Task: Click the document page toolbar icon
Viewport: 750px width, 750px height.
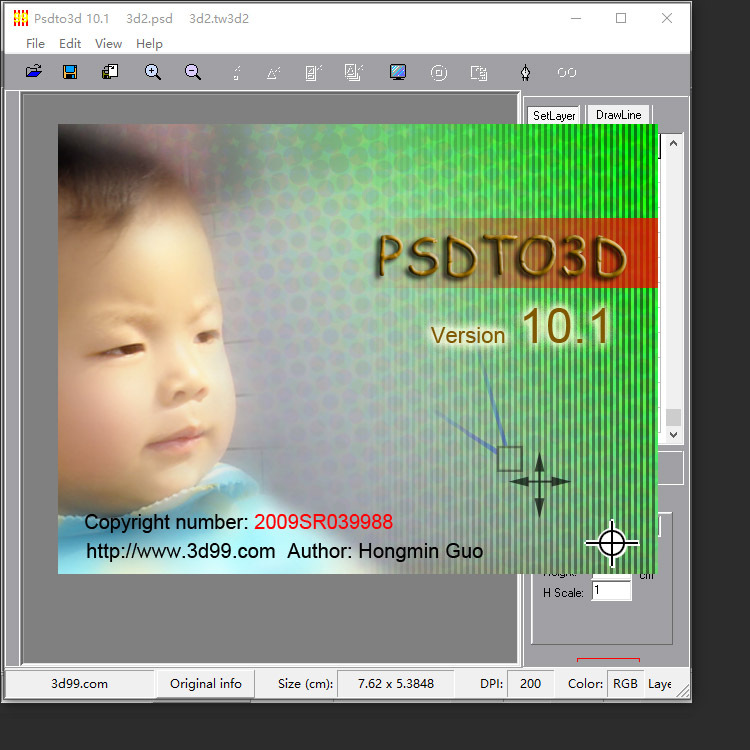Action: pos(479,72)
